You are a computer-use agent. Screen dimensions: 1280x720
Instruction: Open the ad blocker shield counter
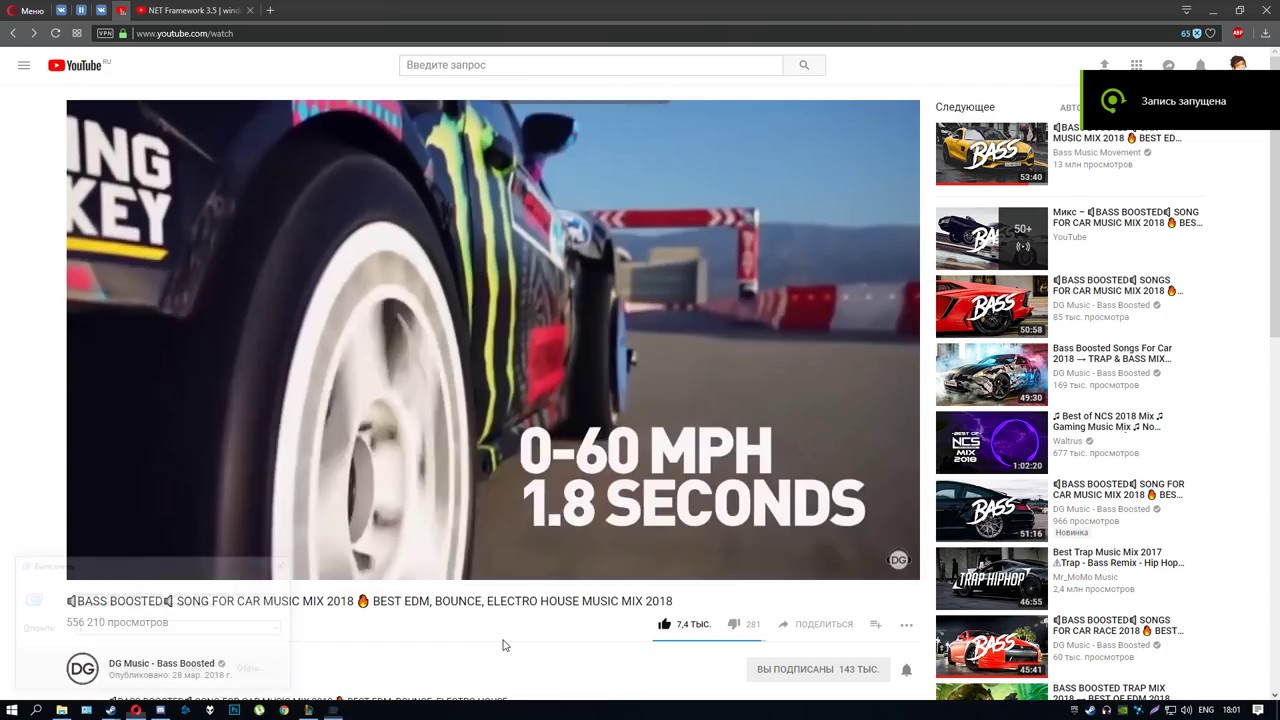(1190, 33)
